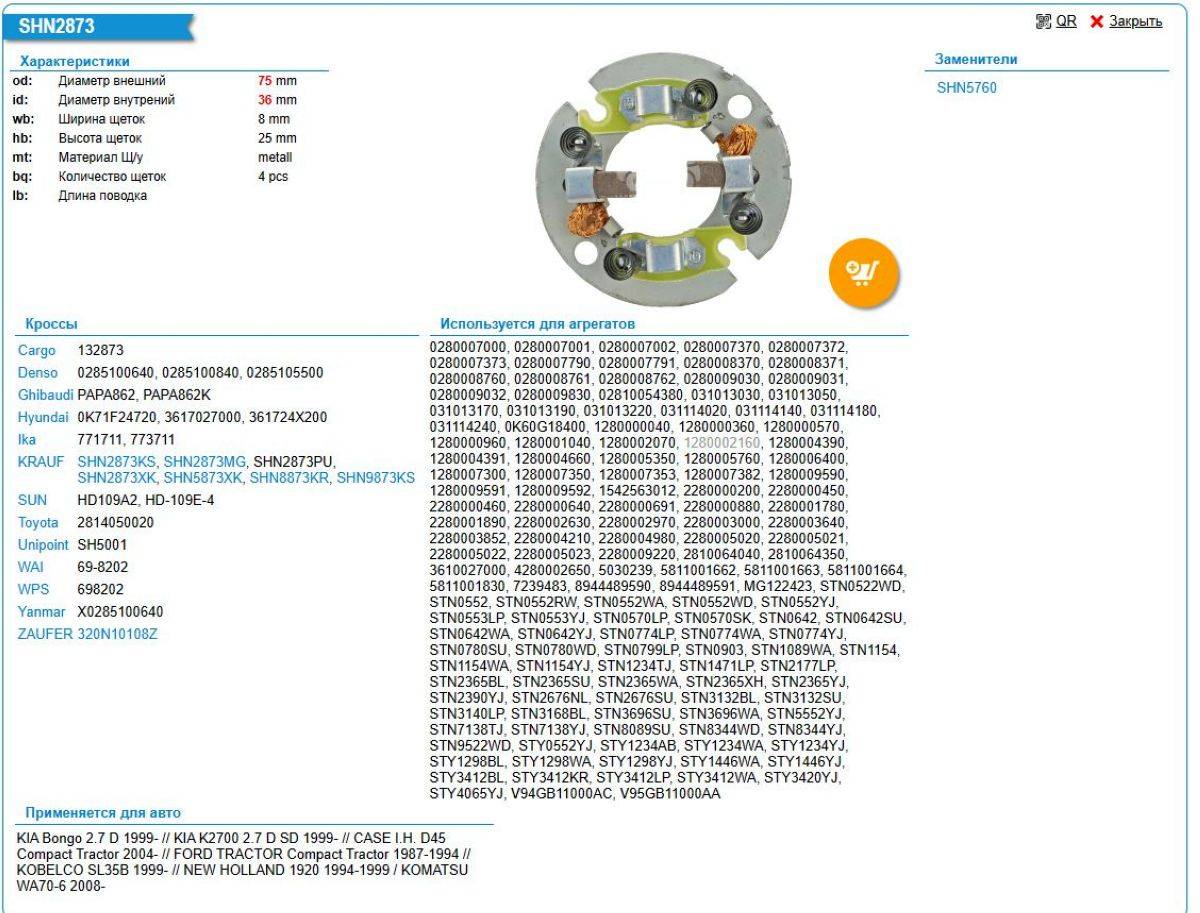Open the WAI brand link
This screenshot has width=1200, height=913.
coord(31,567)
